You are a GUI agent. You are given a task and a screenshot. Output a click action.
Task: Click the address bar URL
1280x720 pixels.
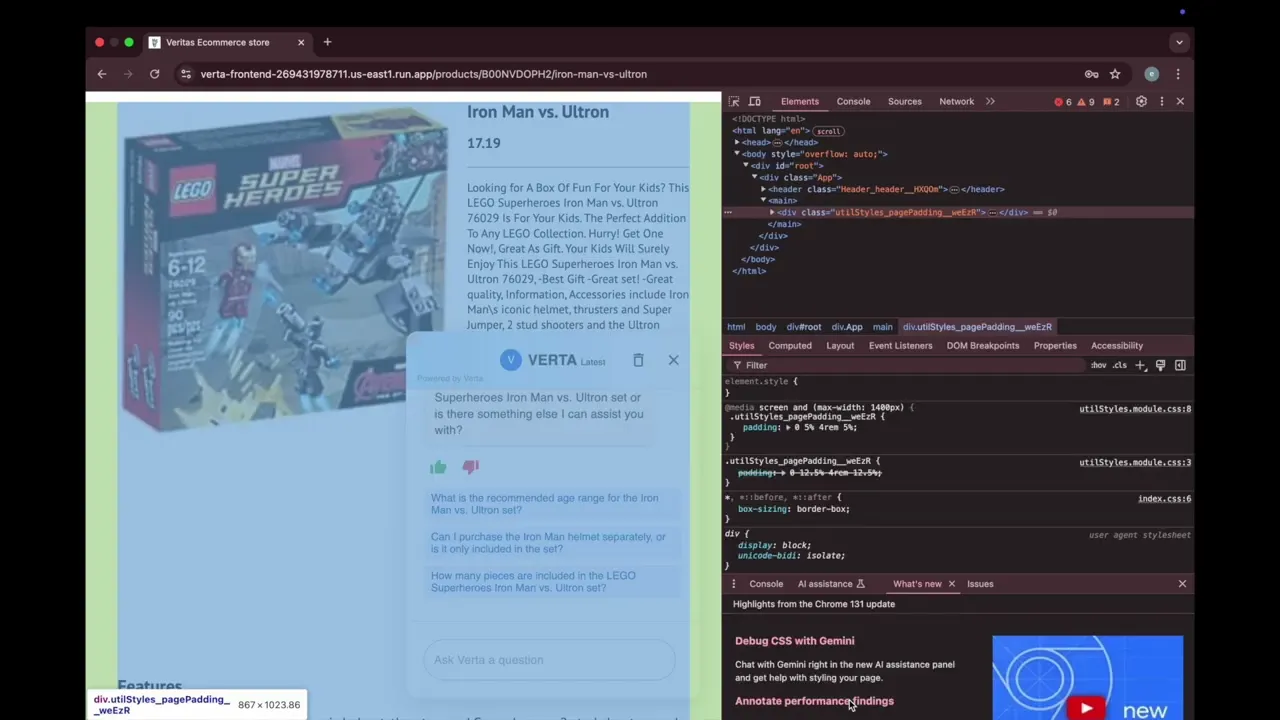(x=423, y=74)
